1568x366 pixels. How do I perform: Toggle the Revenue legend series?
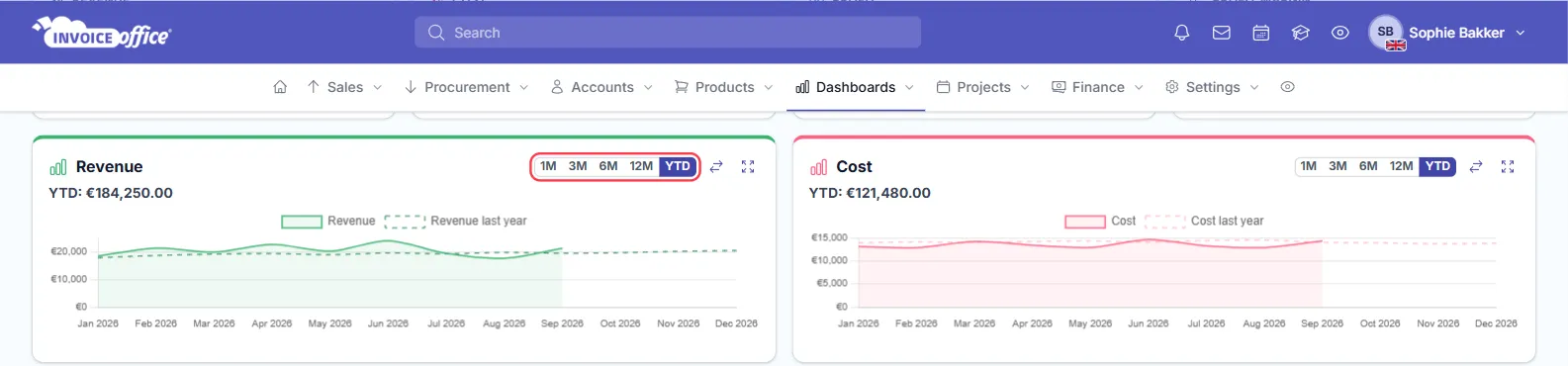tap(328, 221)
